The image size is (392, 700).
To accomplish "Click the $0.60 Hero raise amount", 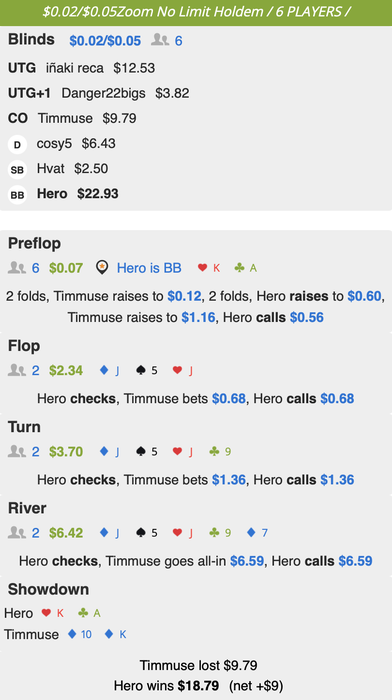I will pos(365,296).
